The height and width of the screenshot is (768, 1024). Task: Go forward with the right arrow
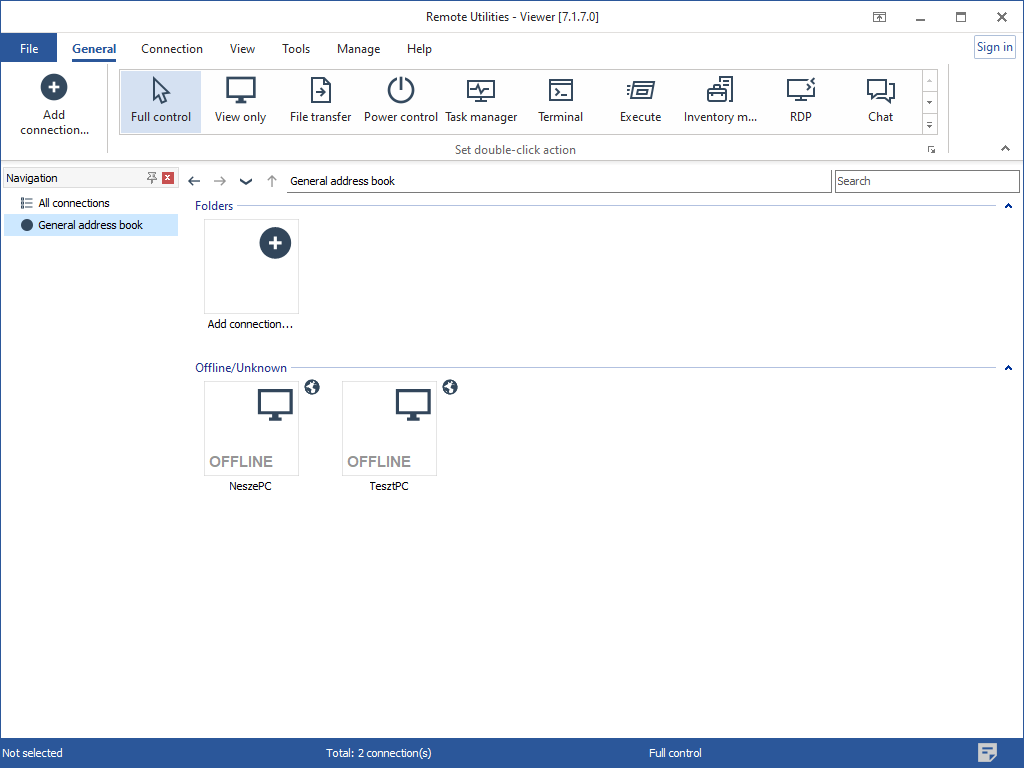220,181
